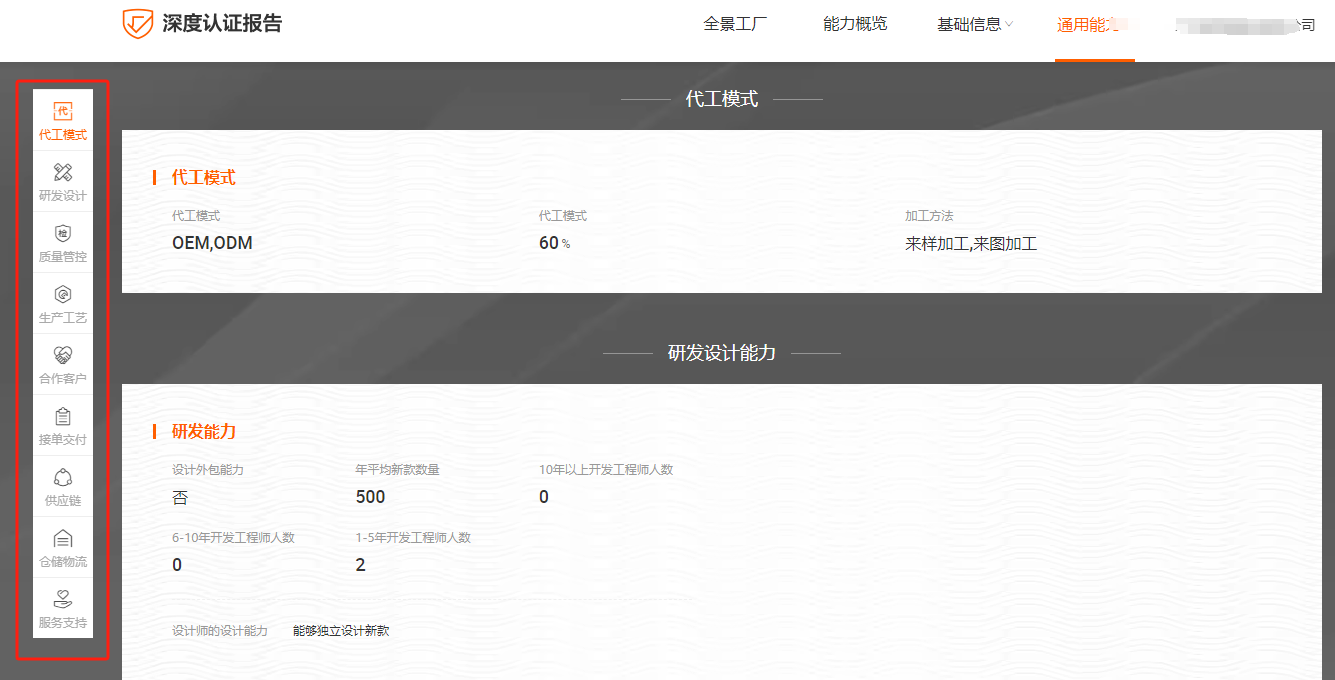The image size is (1335, 680).
Task: Click the OEM,ODM value text
Action: (x=212, y=242)
